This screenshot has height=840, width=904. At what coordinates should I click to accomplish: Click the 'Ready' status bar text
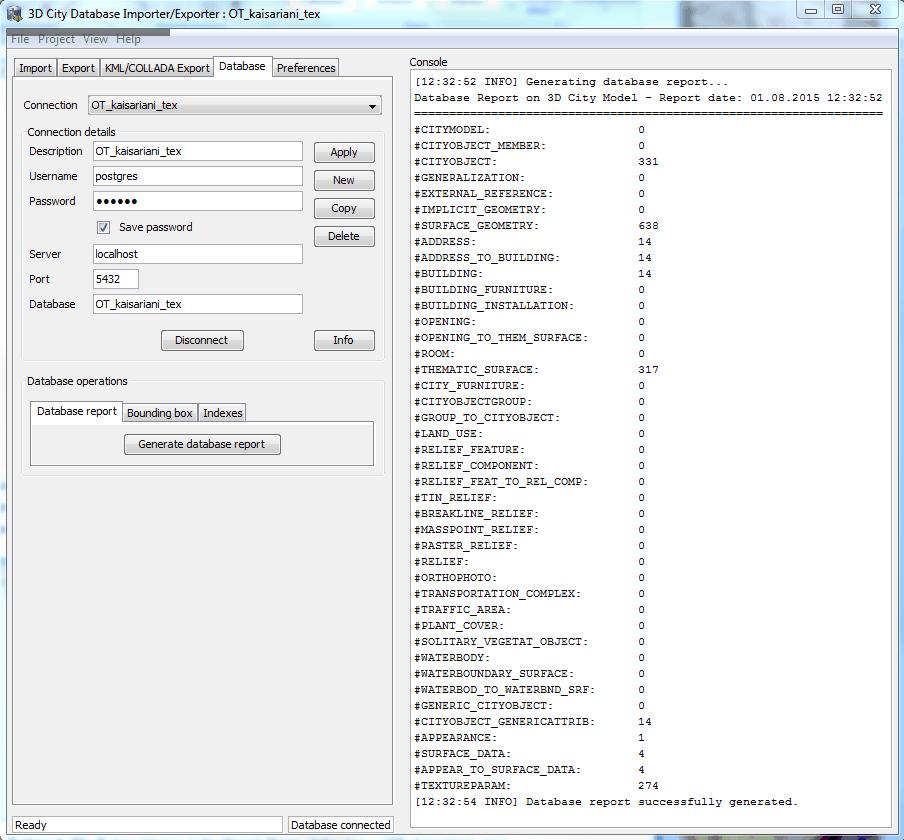click(x=31, y=825)
